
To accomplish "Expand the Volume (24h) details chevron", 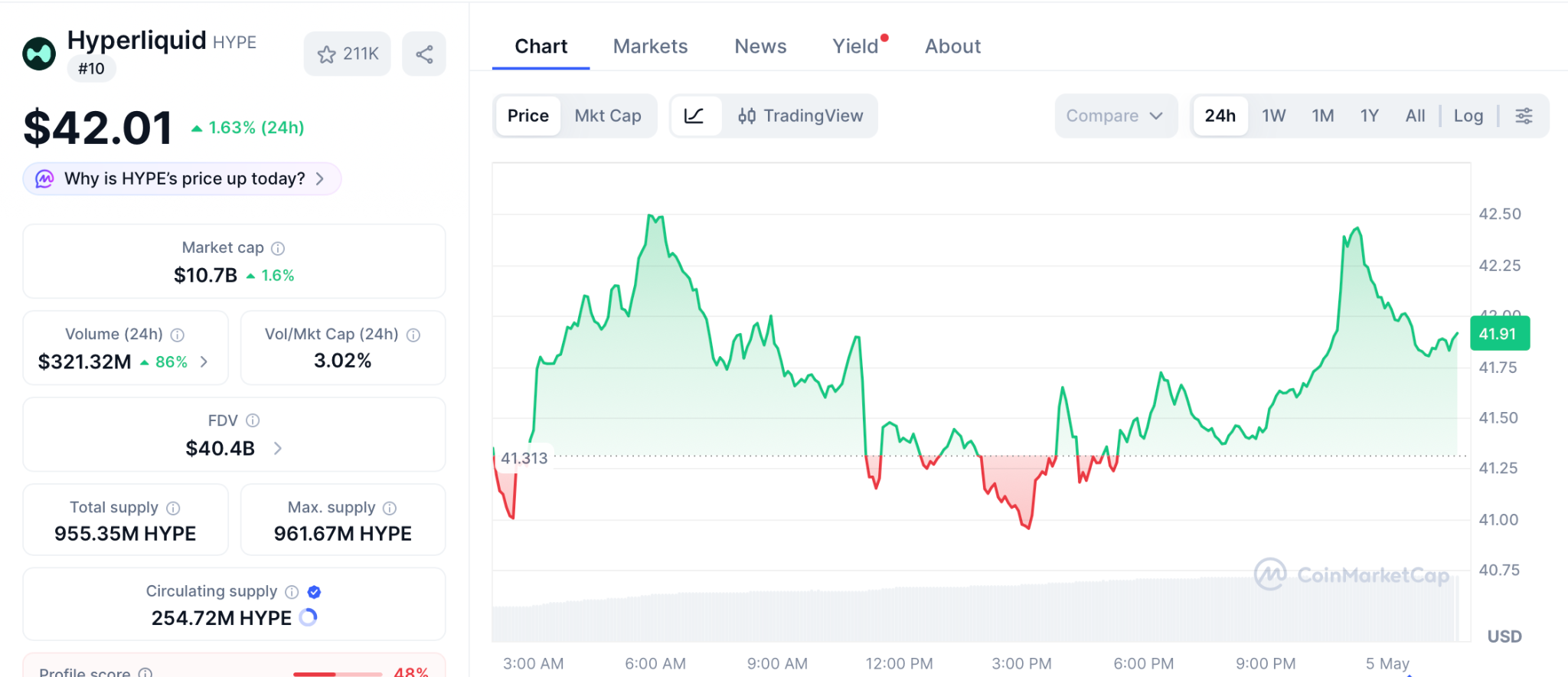I will click(x=204, y=361).
